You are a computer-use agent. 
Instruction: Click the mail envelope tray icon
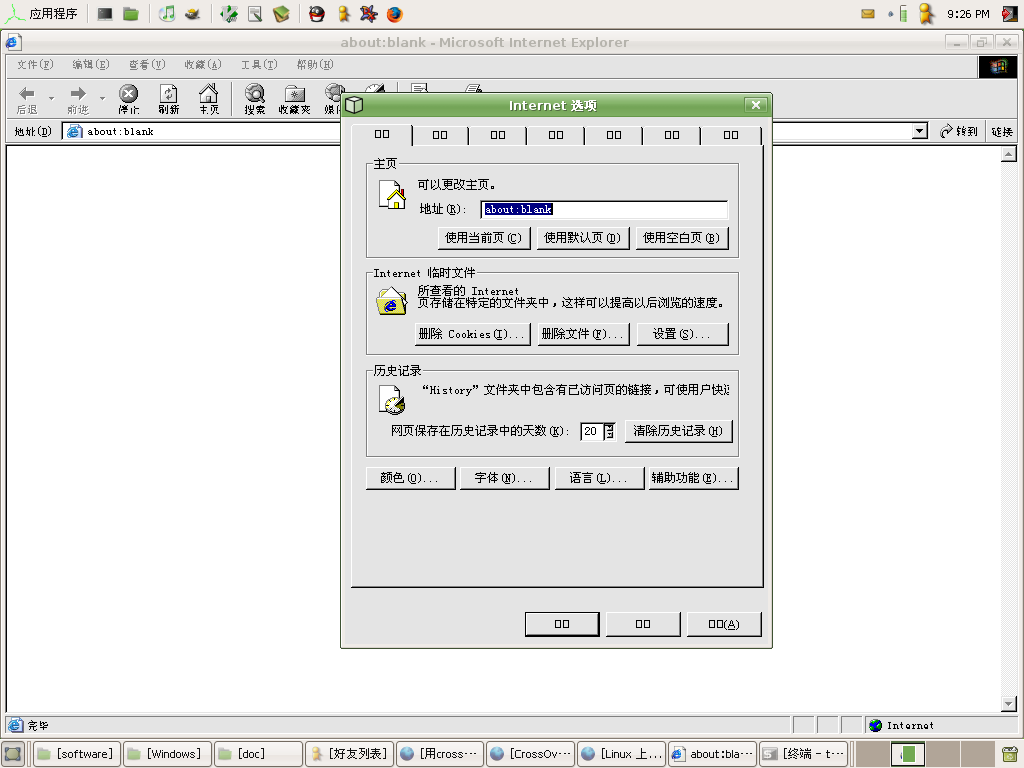868,14
